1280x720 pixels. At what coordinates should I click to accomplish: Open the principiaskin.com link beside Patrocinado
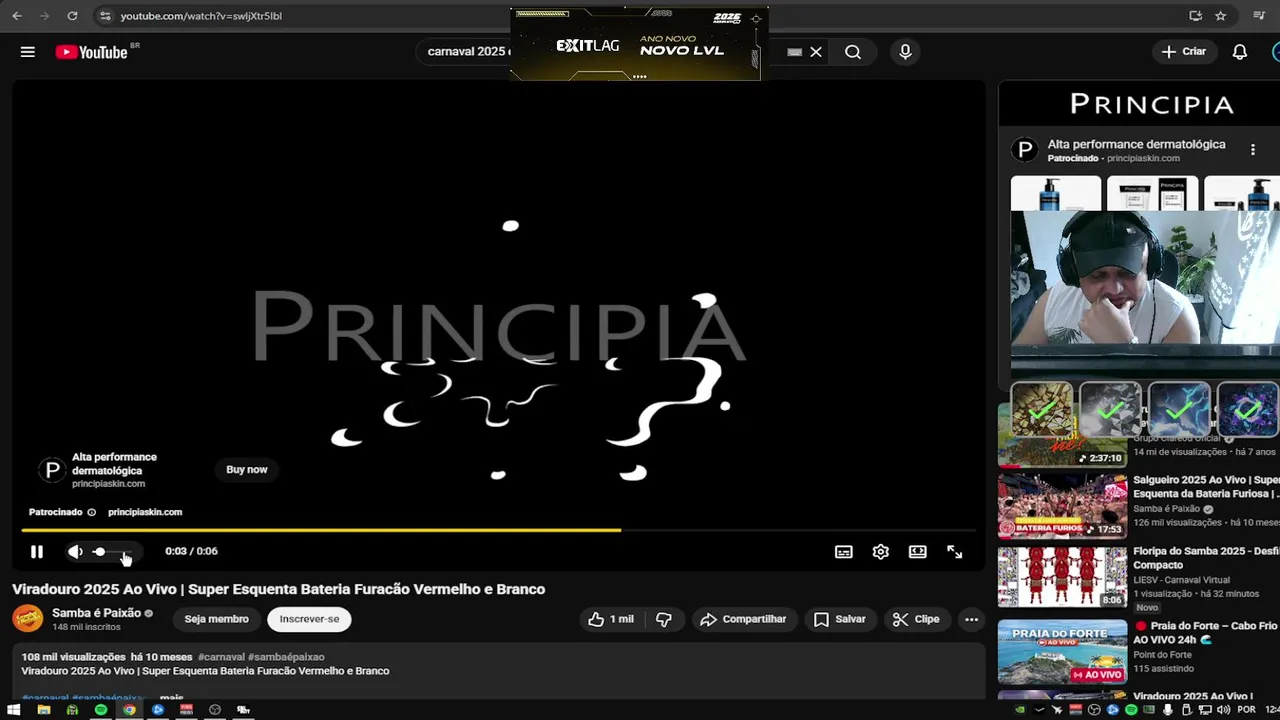coord(145,512)
